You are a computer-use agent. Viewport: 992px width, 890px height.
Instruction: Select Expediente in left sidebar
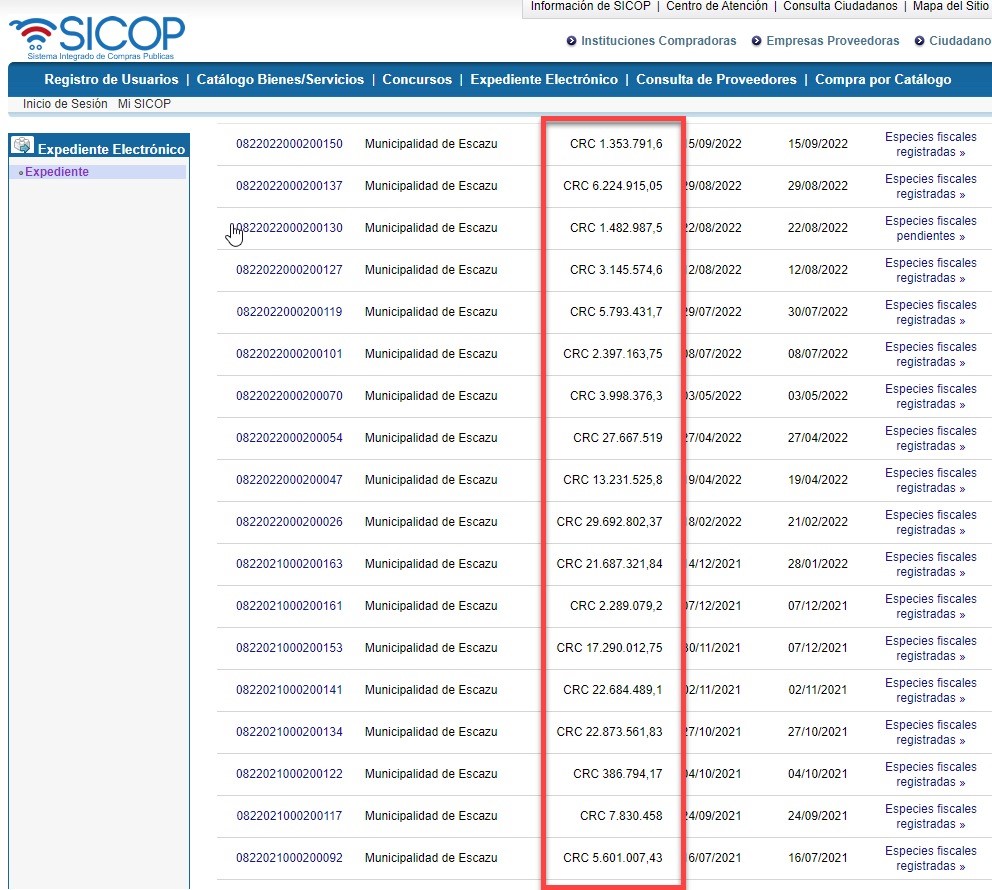[x=57, y=172]
